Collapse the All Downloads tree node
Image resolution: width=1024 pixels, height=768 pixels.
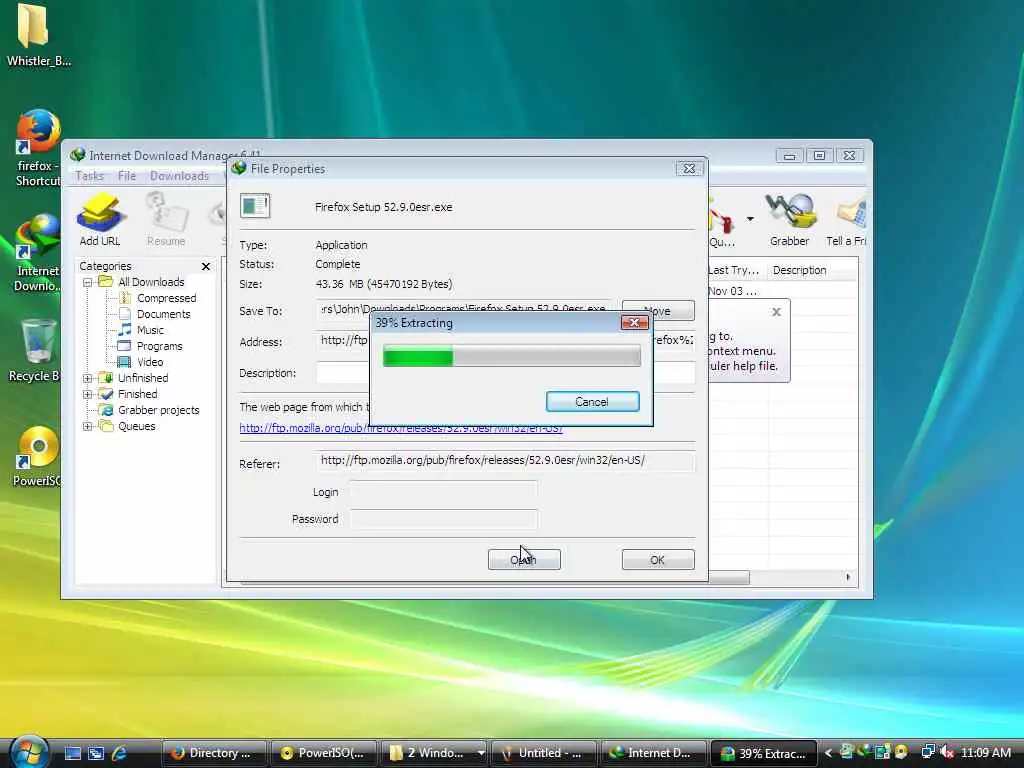pyautogui.click(x=87, y=282)
